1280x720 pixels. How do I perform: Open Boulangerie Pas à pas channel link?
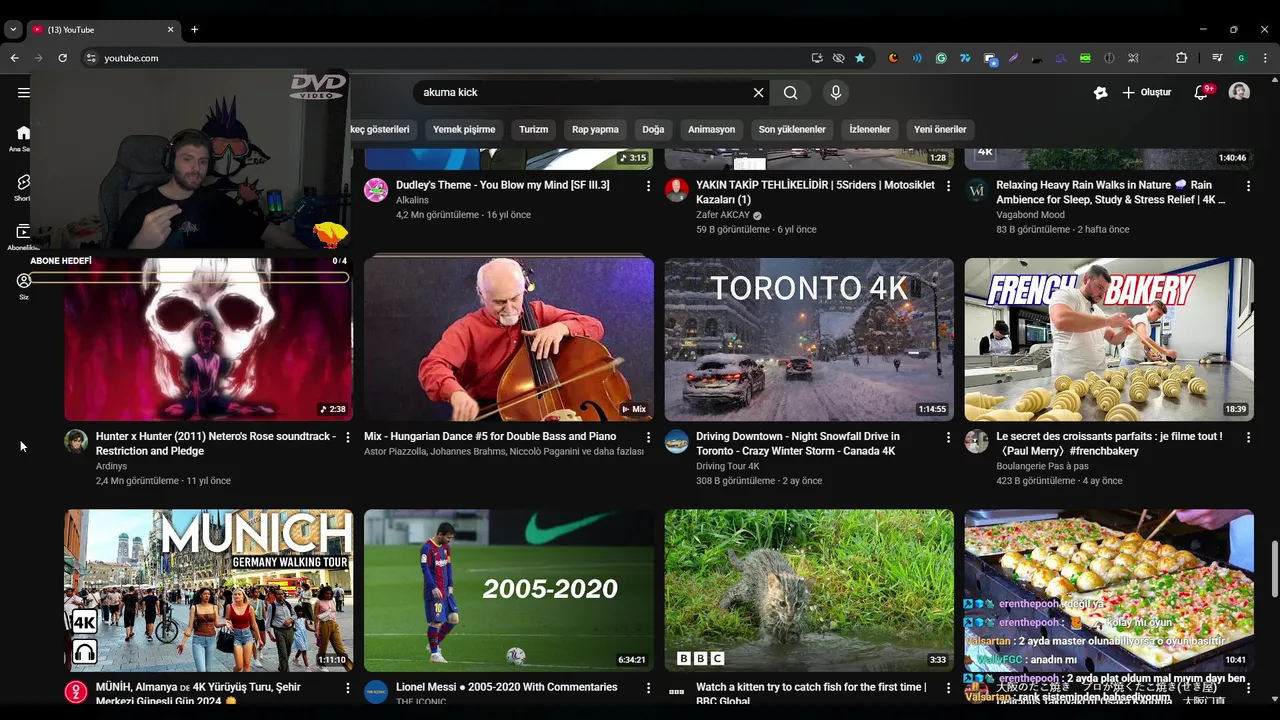coord(1042,466)
